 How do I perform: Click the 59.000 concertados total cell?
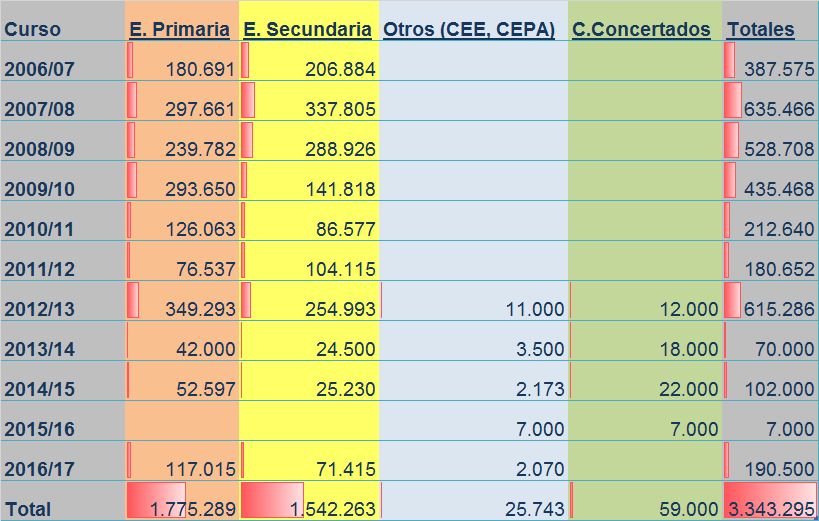(x=645, y=501)
